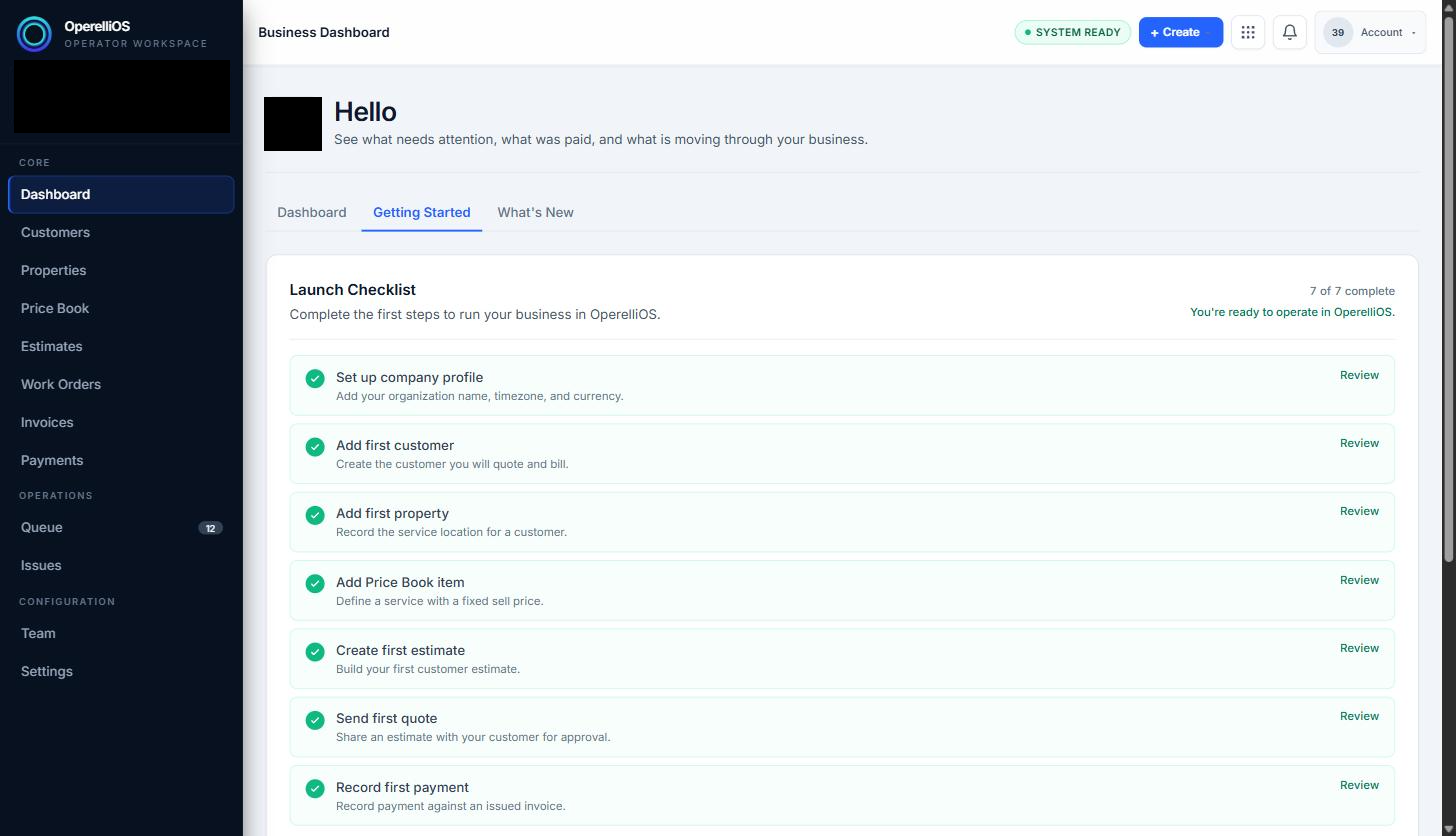Click the "Hello" greeting heading
Screen dimensions: 1456x836
click(365, 112)
